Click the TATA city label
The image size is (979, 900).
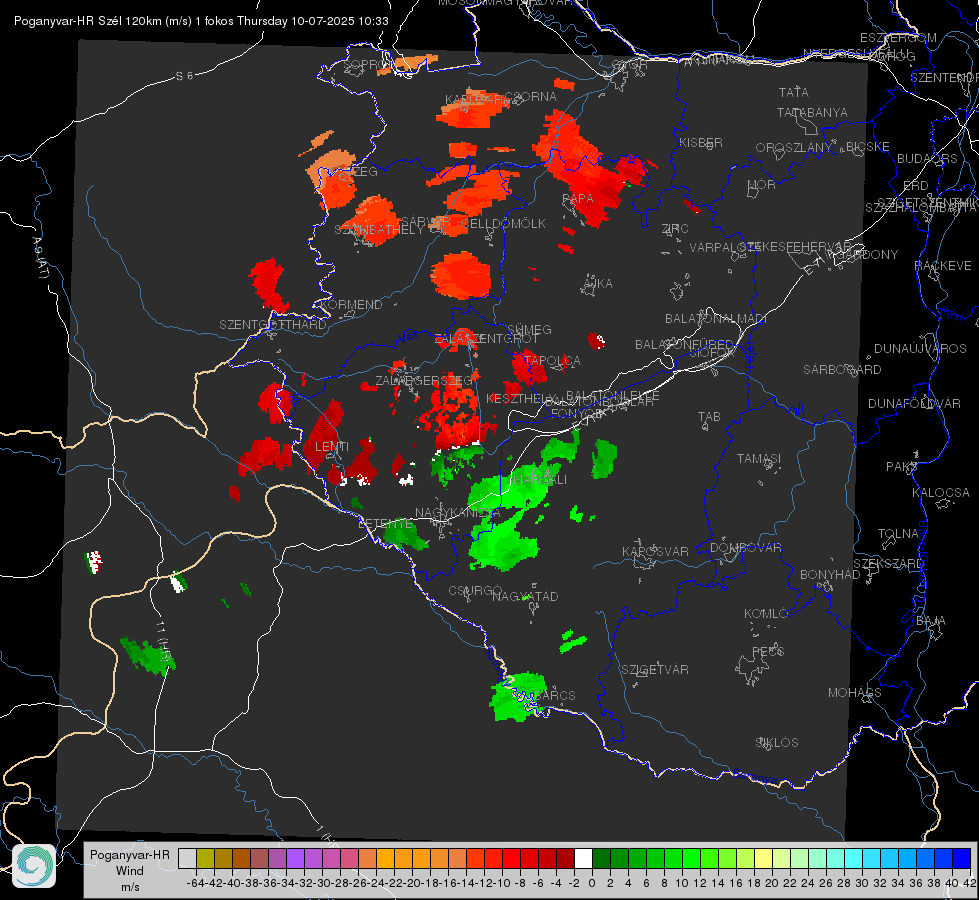point(794,92)
